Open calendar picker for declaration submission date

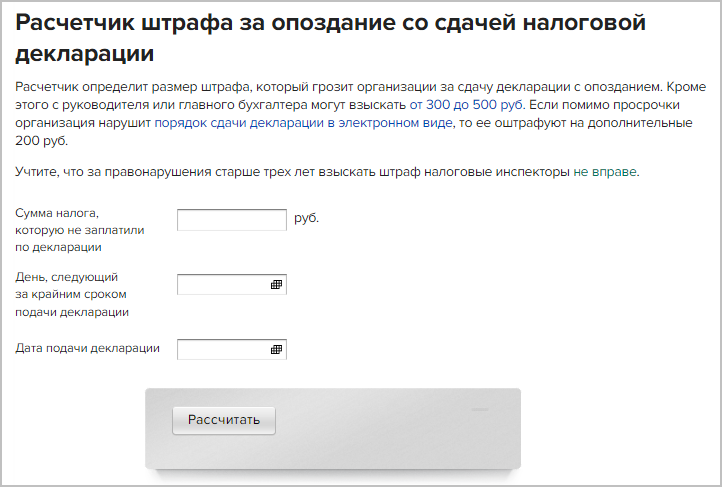click(x=277, y=350)
